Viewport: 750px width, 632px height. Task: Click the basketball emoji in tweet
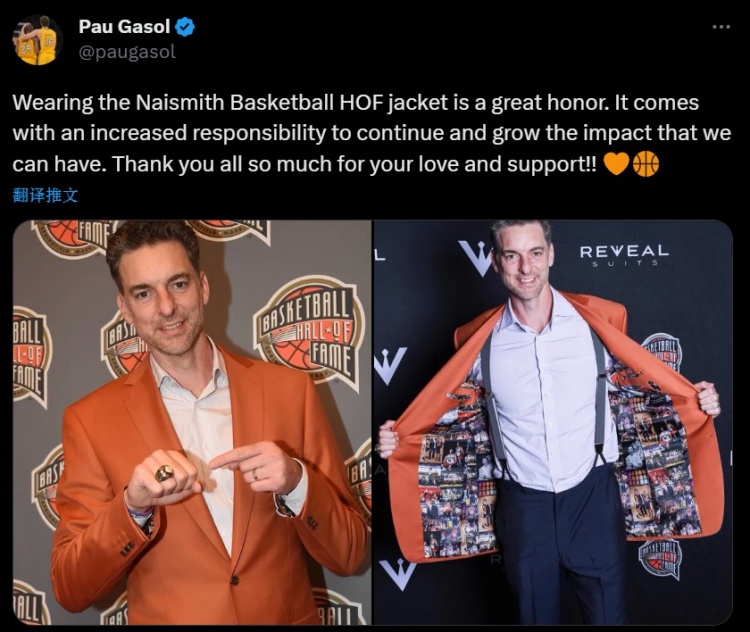point(646,164)
